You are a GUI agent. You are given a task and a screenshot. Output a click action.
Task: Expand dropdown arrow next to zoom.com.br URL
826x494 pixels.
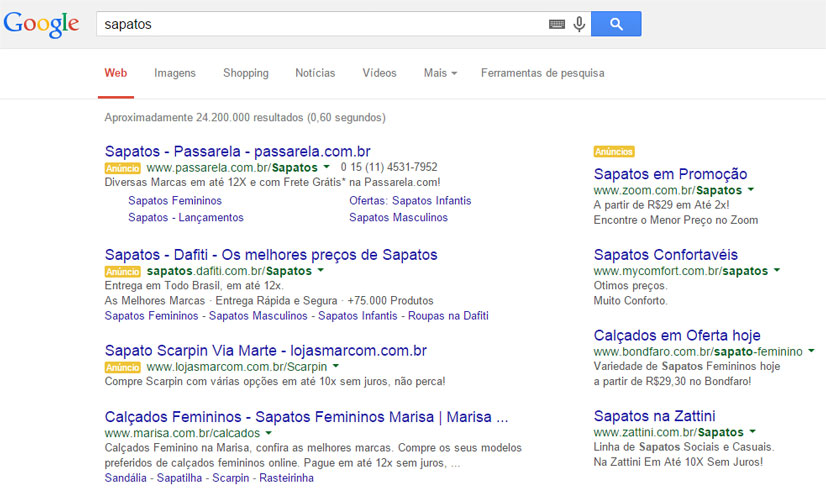point(751,190)
